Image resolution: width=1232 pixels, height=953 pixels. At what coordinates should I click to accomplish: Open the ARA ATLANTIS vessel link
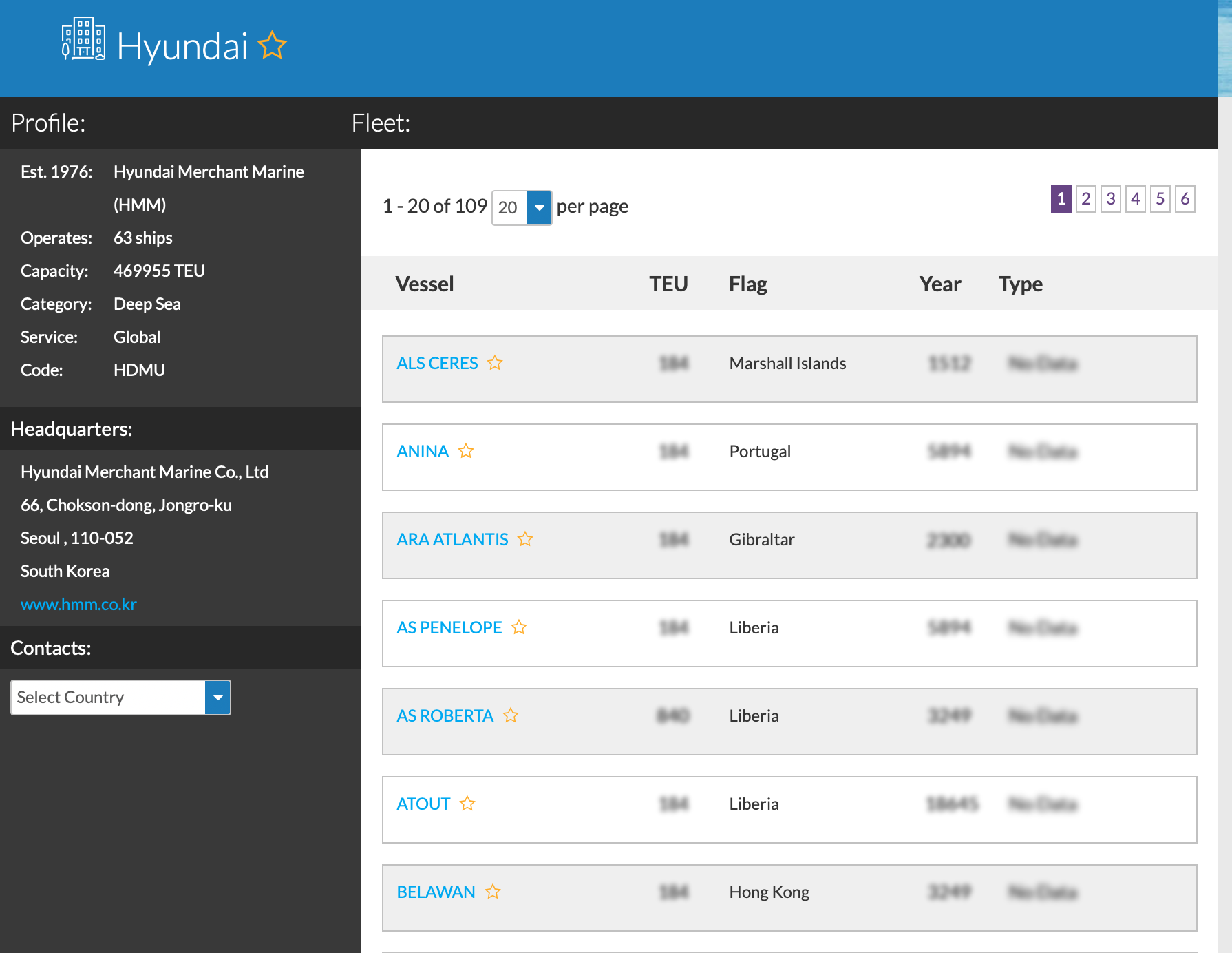coord(452,539)
